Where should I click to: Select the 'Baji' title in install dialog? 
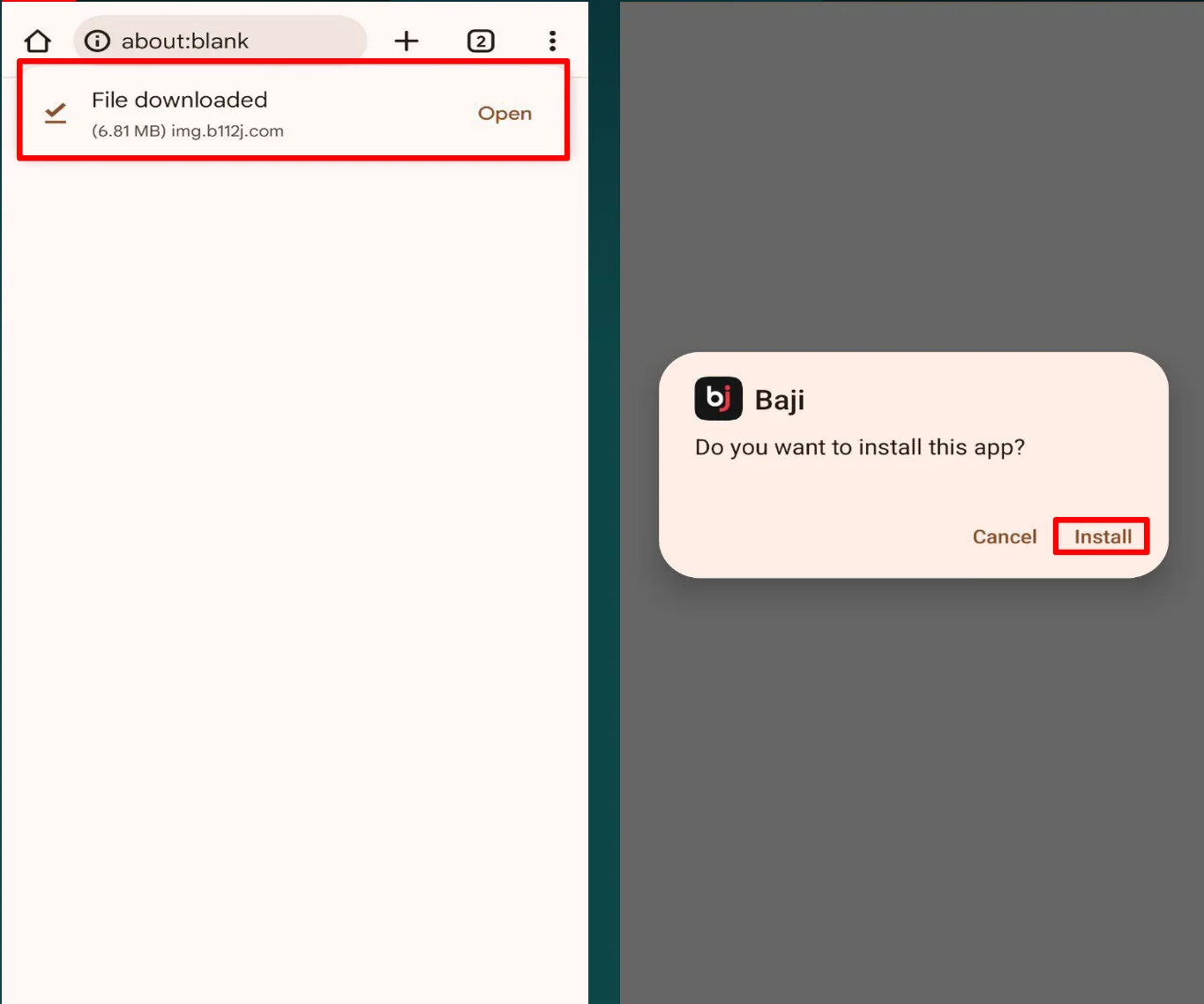(780, 400)
